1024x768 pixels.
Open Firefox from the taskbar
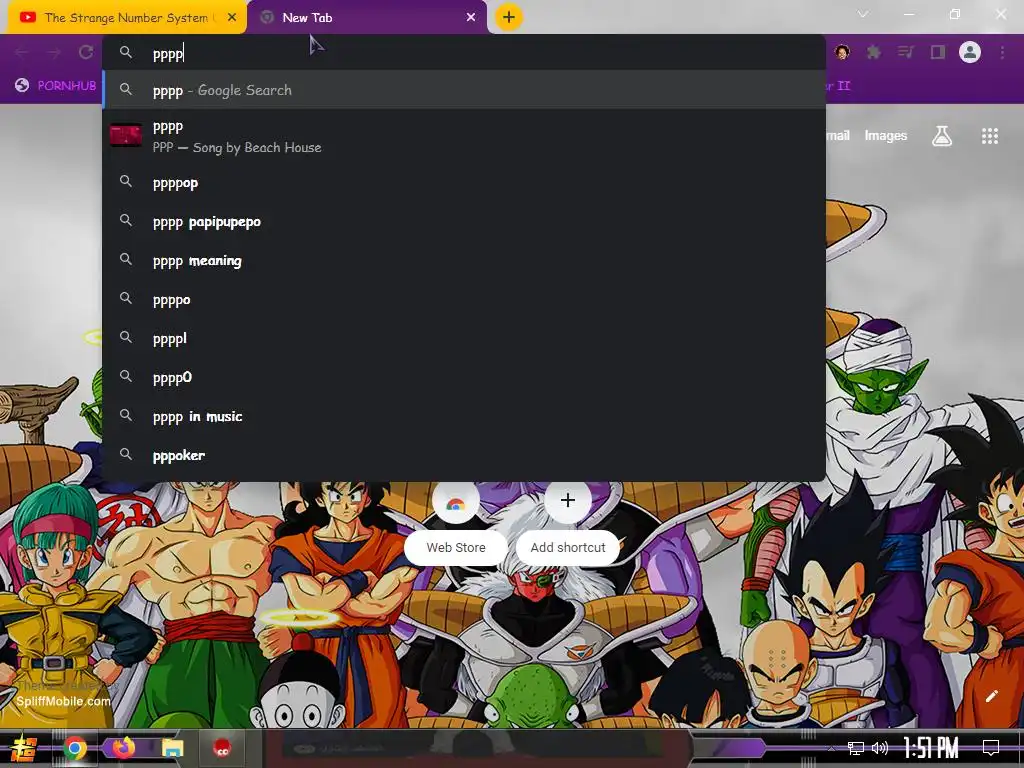123,748
